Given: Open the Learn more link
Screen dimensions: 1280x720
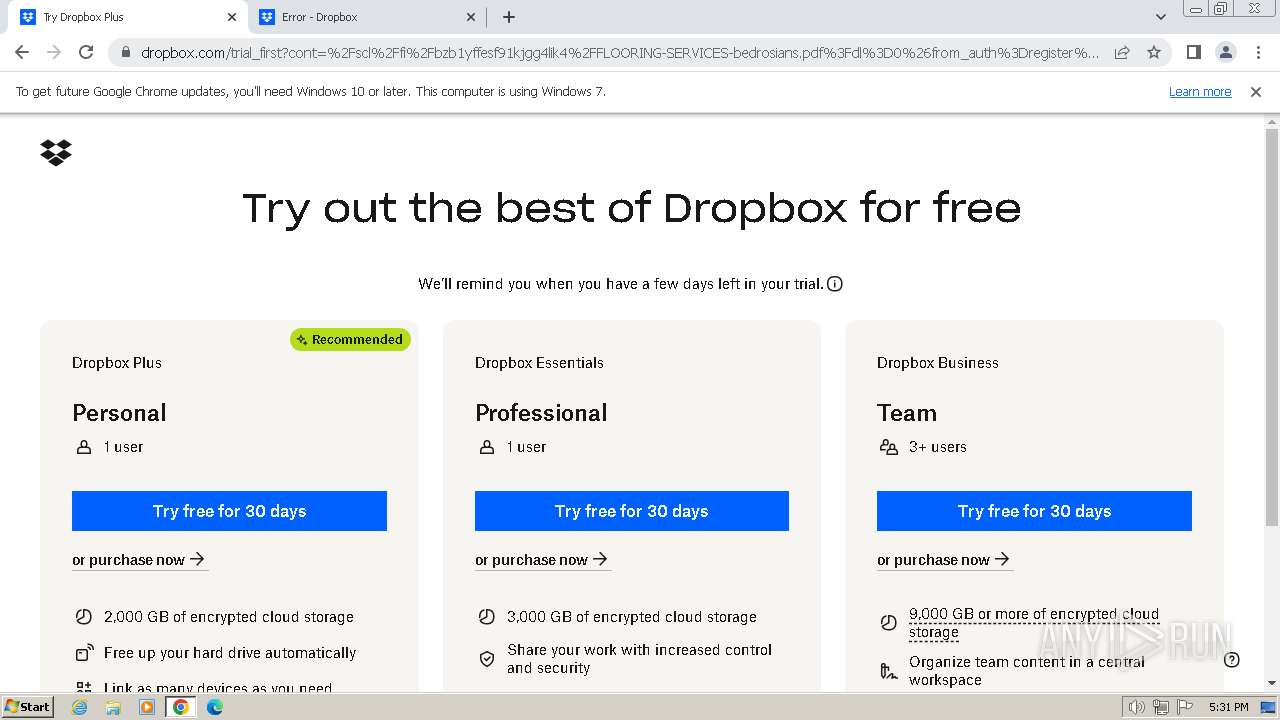Looking at the screenshot, I should [1200, 91].
